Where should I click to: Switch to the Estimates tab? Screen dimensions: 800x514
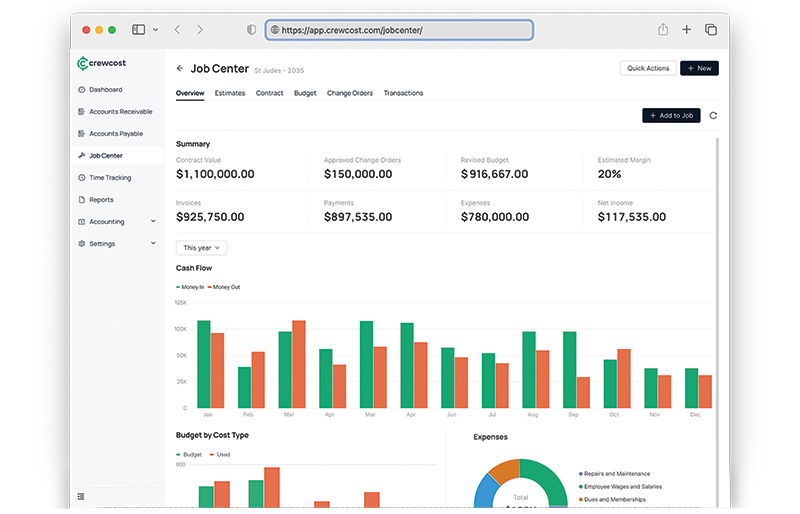[x=230, y=93]
